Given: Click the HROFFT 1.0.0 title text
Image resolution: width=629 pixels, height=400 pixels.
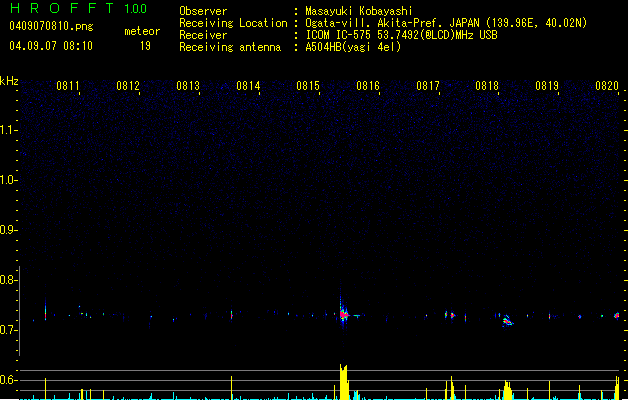Looking at the screenshot, I should coord(79,8).
